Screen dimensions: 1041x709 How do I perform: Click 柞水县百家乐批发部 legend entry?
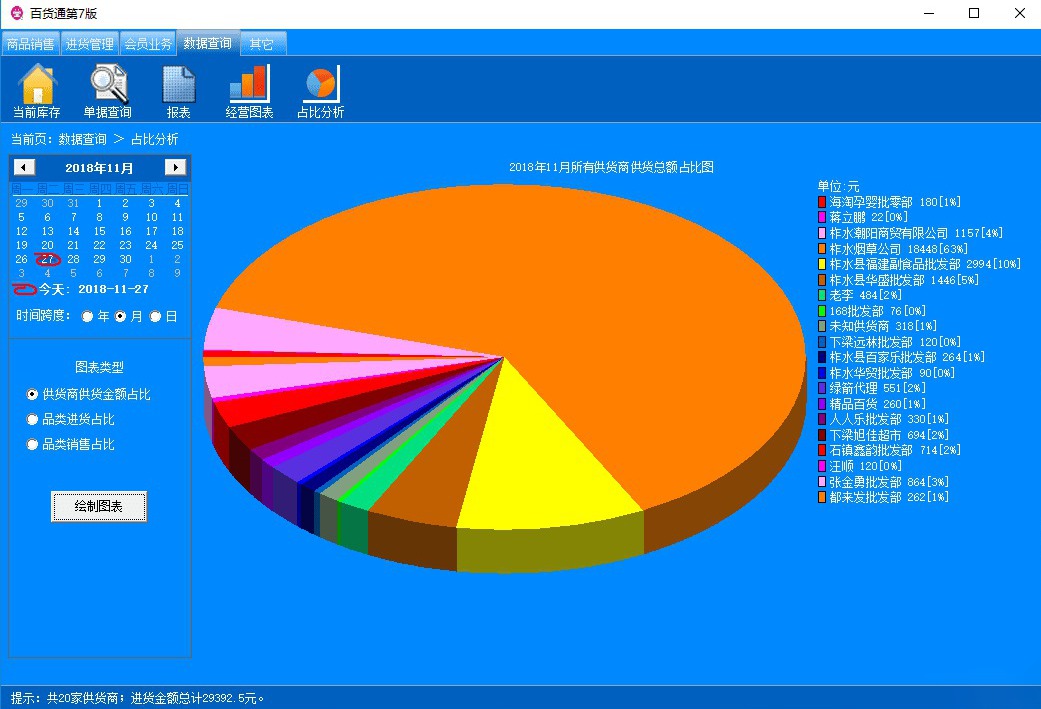pos(902,357)
